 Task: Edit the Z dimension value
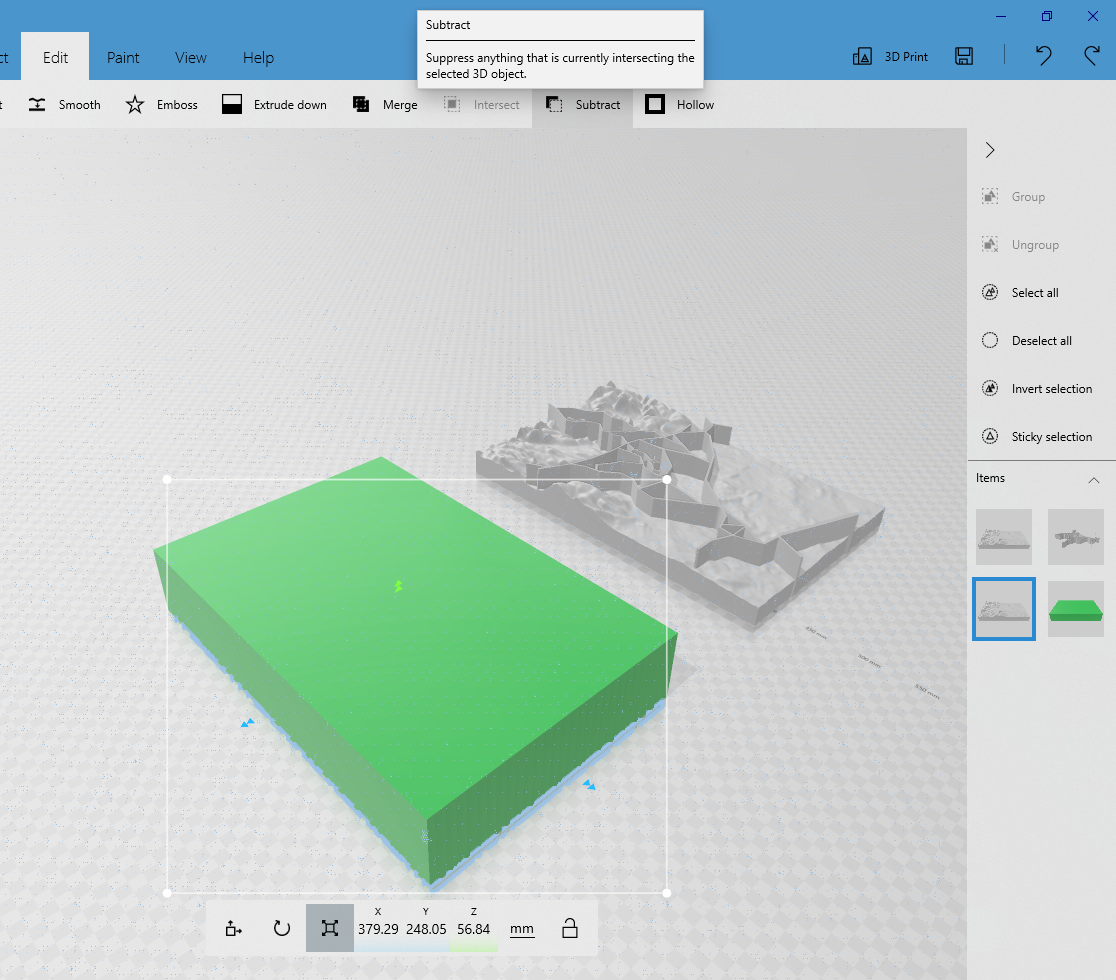(474, 928)
